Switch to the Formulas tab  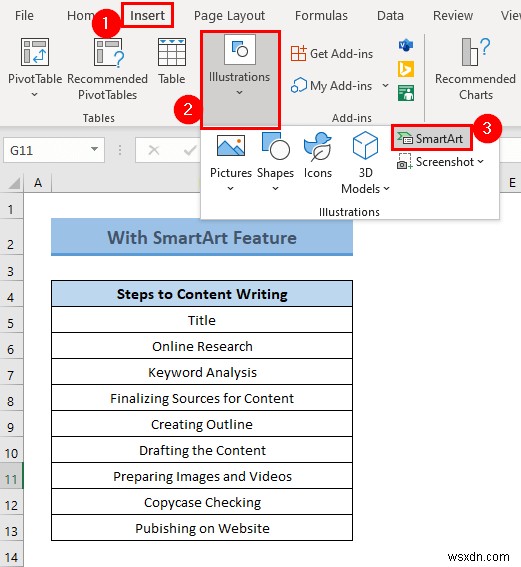tap(321, 16)
